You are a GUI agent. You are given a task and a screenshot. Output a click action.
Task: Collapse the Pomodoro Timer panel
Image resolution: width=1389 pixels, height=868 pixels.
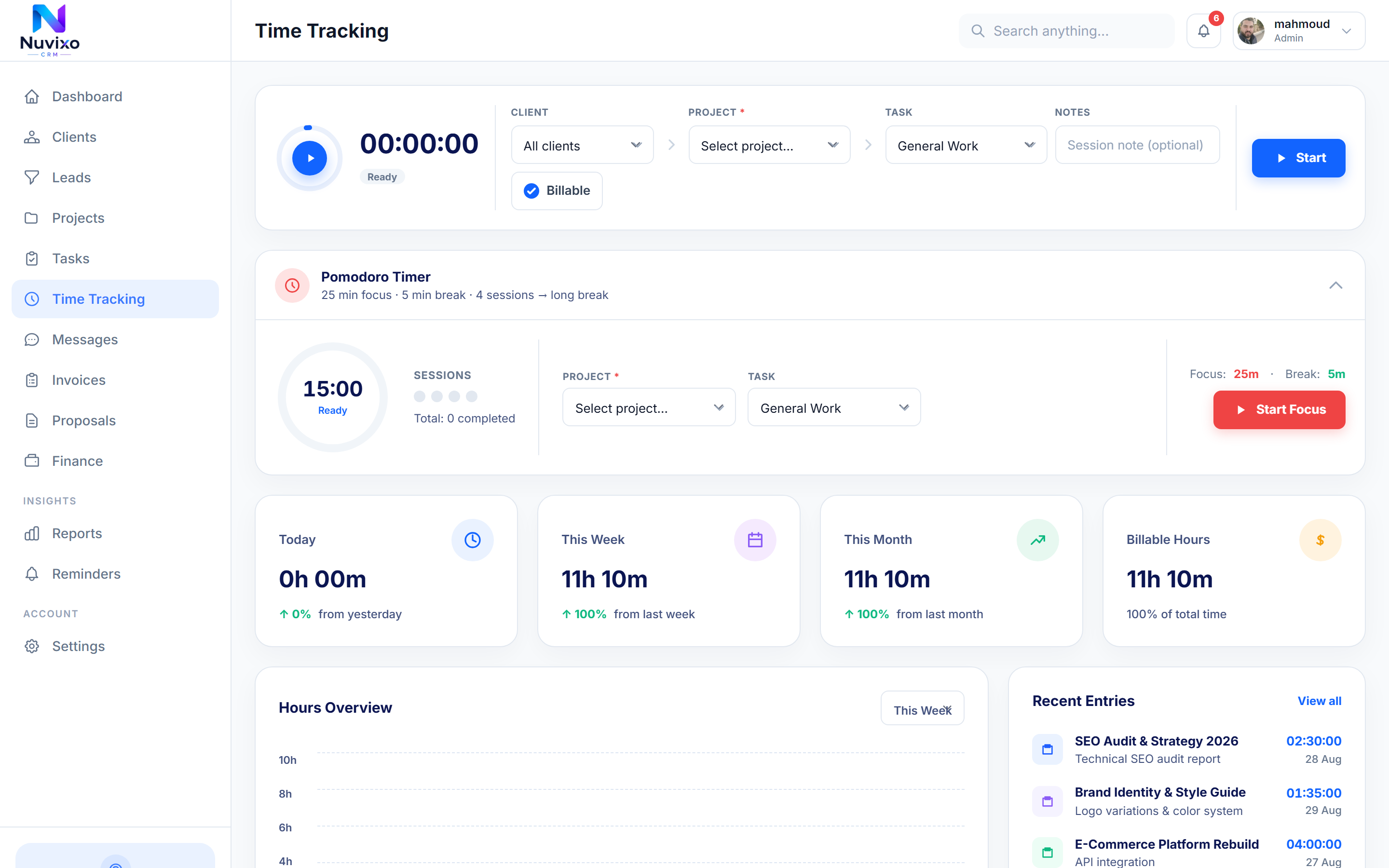[x=1335, y=285]
